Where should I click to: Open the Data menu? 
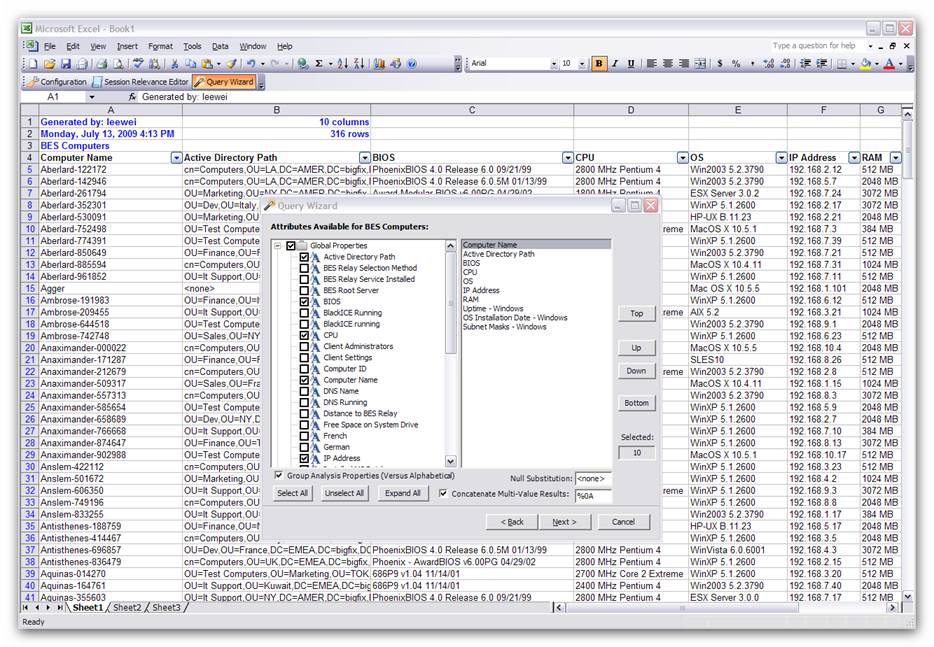click(221, 45)
